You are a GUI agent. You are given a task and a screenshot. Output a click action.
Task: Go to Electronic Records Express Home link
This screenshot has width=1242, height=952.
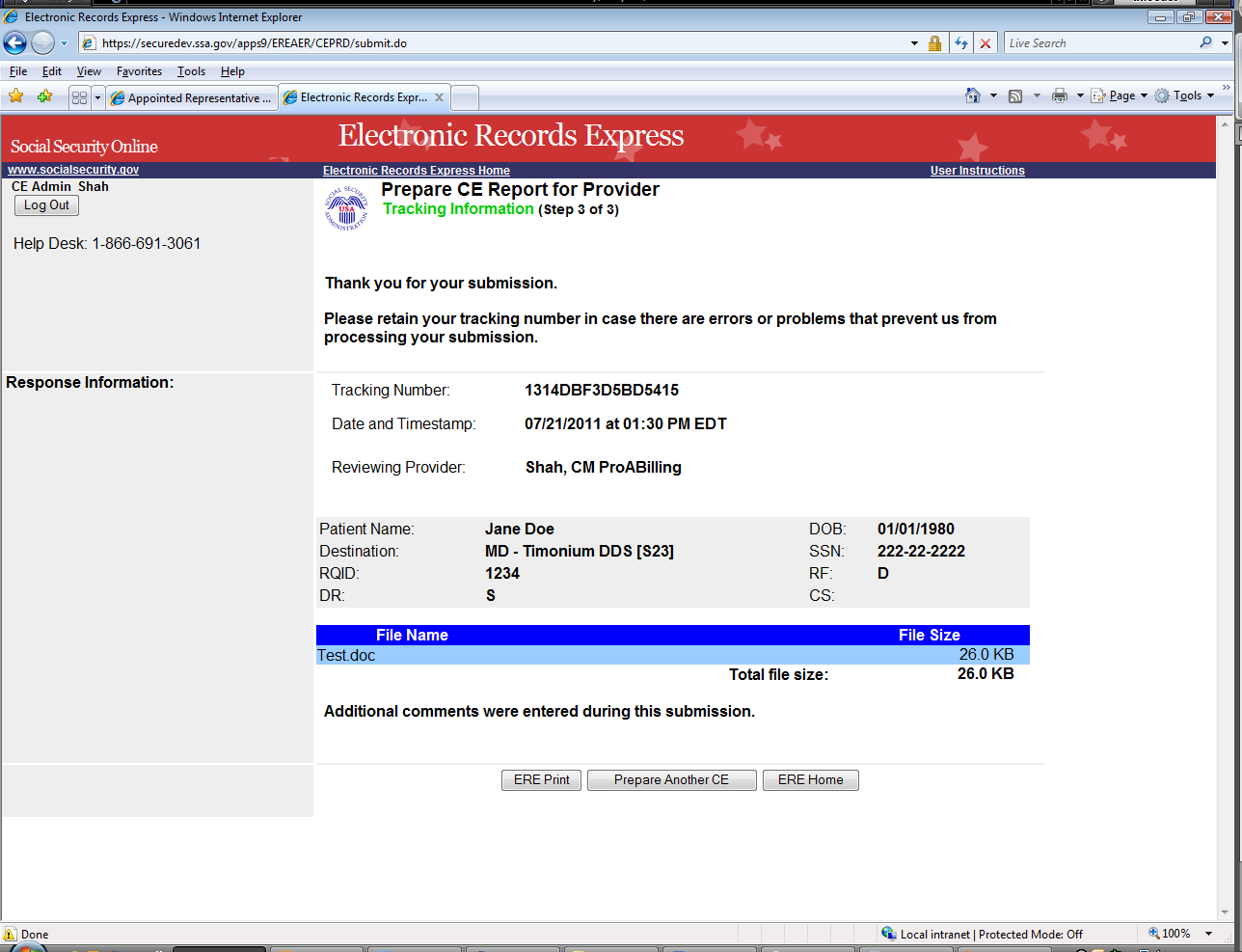tap(417, 171)
